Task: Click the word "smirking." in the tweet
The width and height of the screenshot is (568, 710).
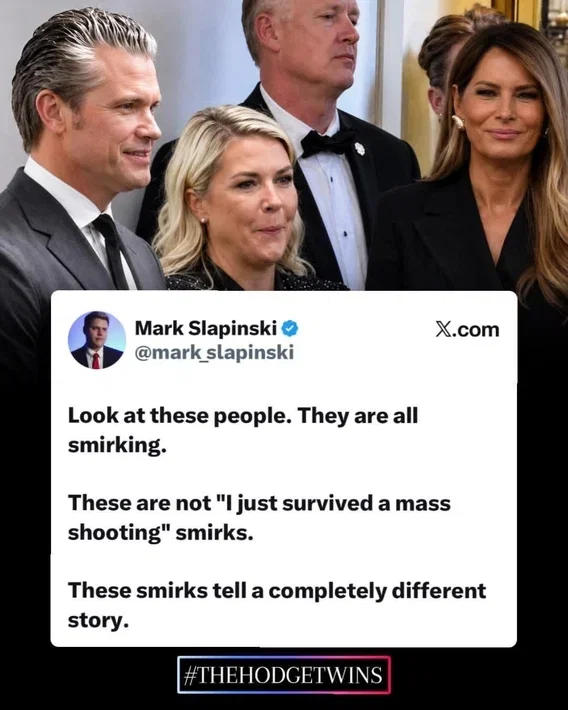Action: (x=117, y=446)
